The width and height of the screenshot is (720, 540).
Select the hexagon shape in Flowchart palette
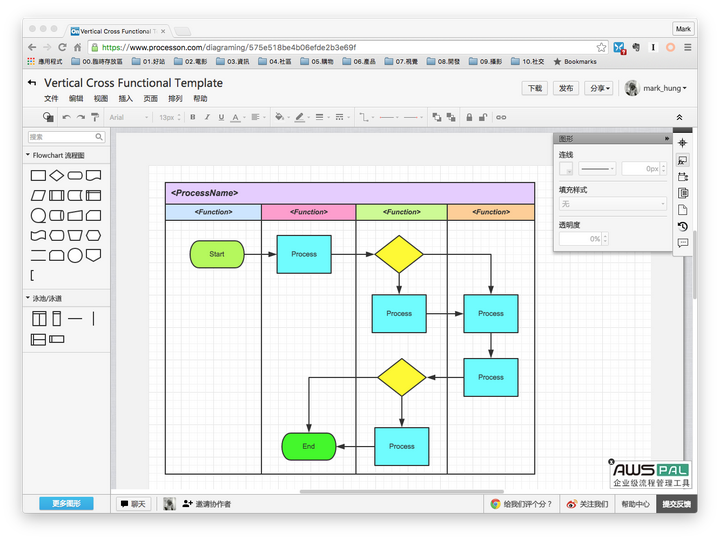coord(94,236)
